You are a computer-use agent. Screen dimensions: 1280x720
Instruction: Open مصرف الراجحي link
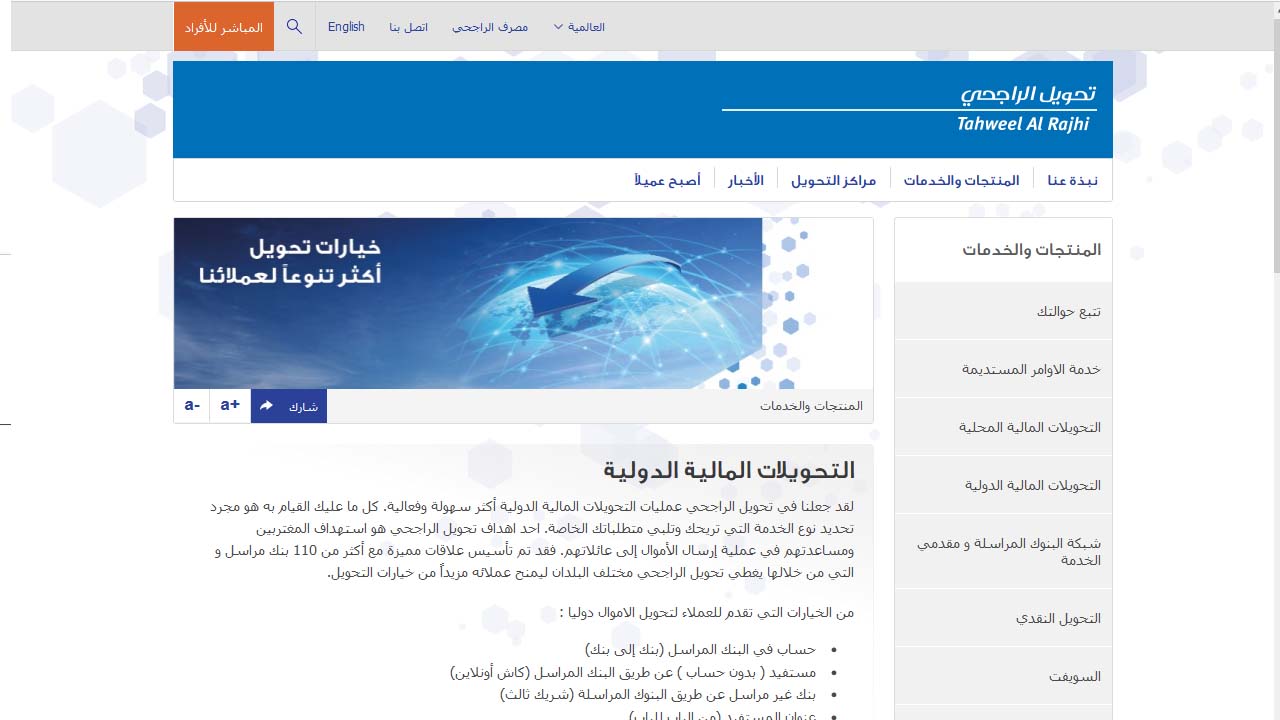pyautogui.click(x=490, y=27)
